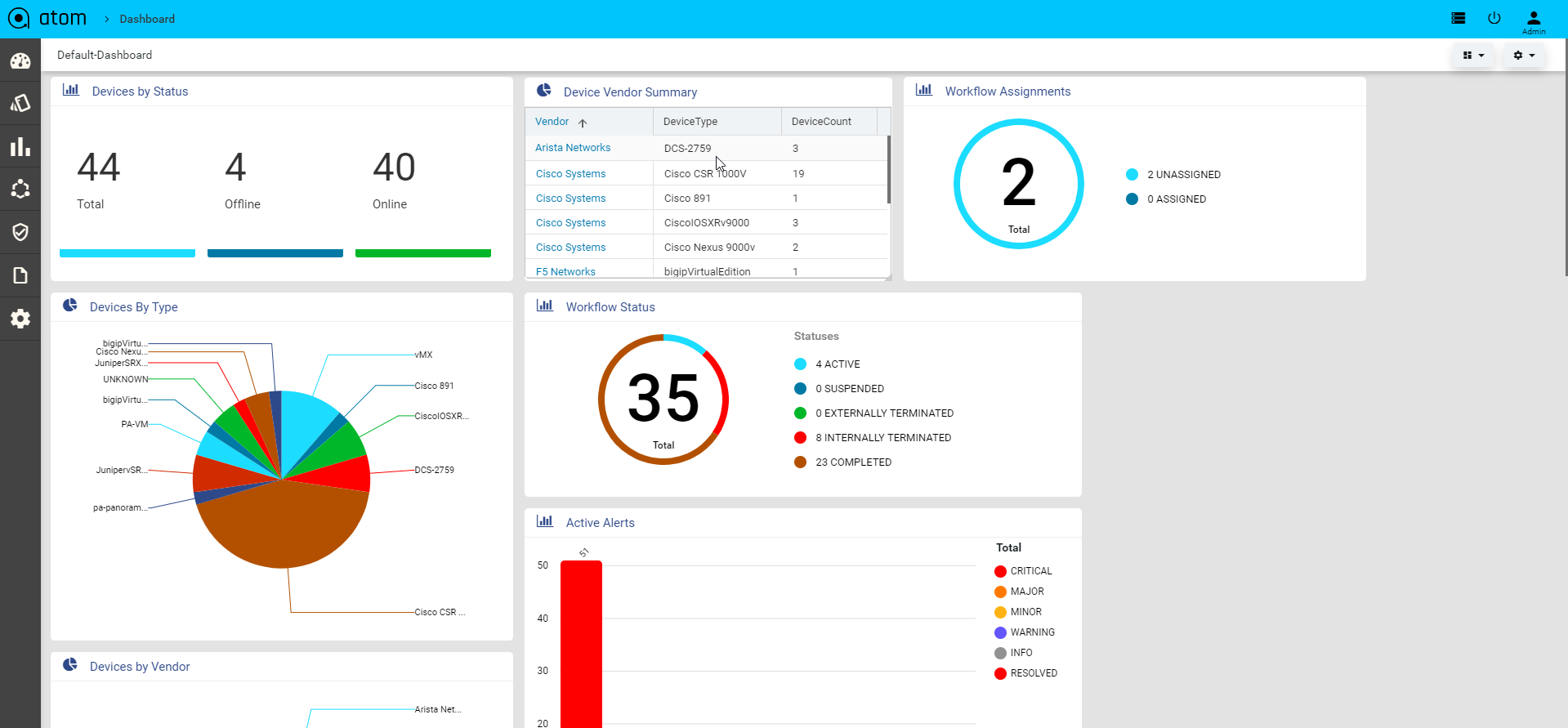1568x728 pixels.
Task: Click the Total devices light blue bar
Action: [x=127, y=253]
